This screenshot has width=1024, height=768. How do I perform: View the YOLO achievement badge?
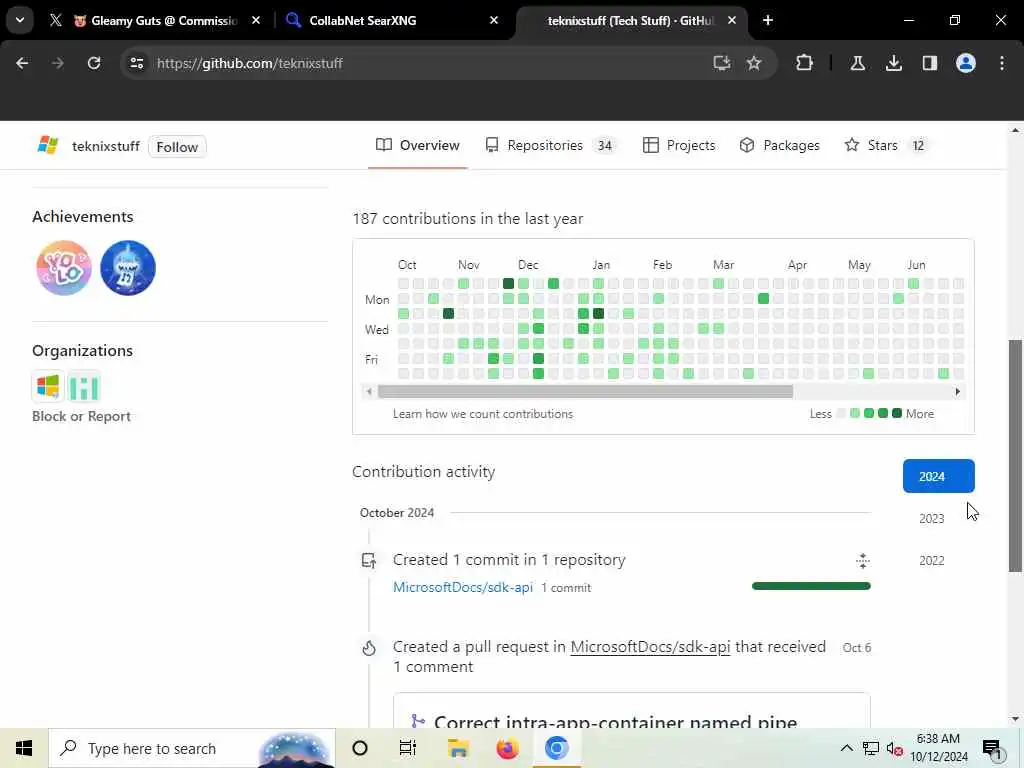63,268
